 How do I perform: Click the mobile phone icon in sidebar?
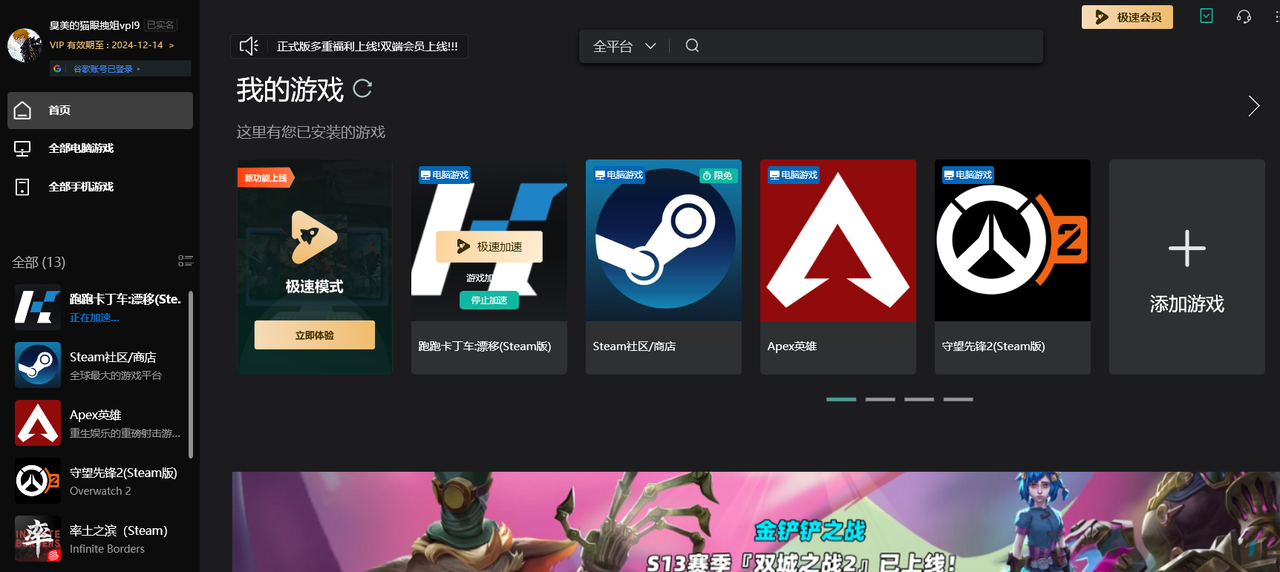[x=22, y=187]
